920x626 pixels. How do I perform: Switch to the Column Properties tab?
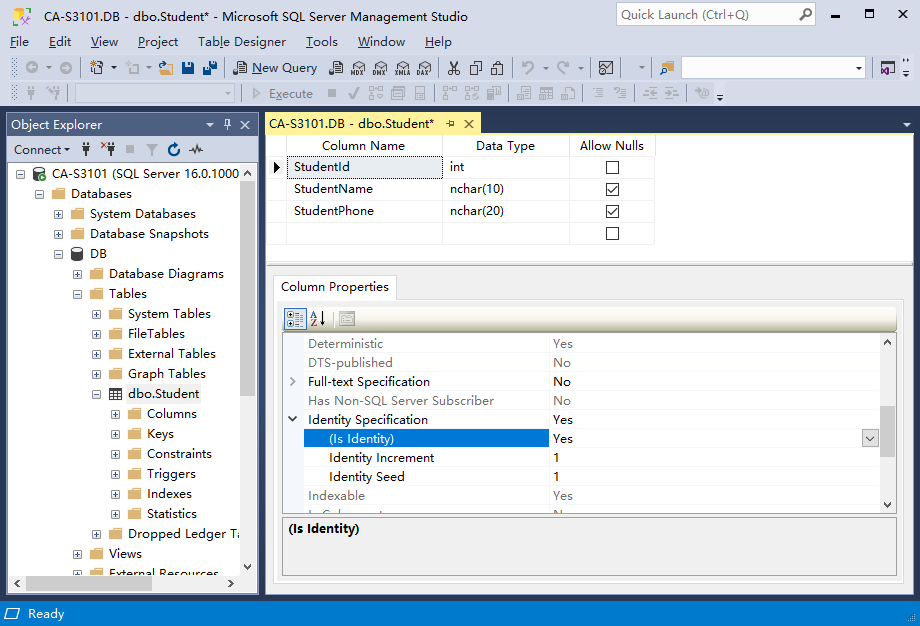pos(335,287)
